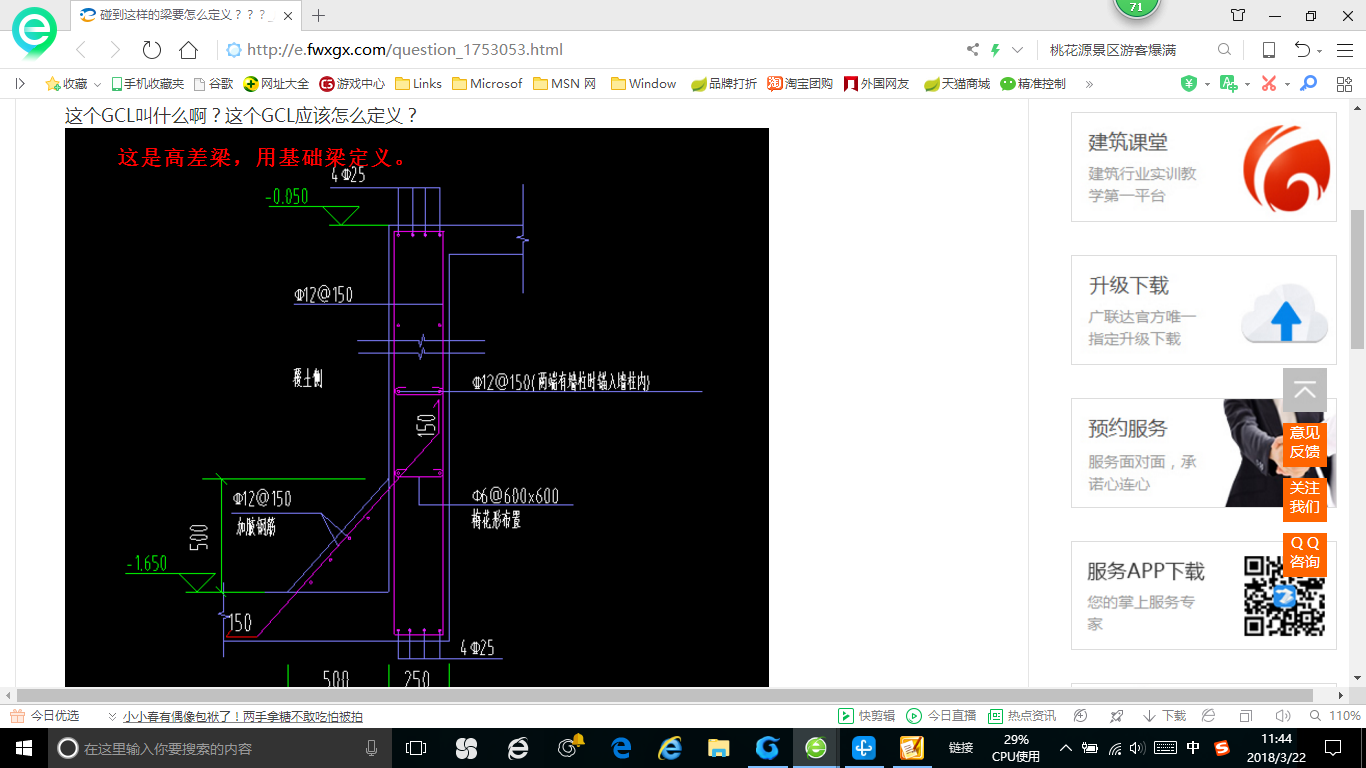Click magnifier icon in search box
The image size is (1366, 768).
[1224, 50]
